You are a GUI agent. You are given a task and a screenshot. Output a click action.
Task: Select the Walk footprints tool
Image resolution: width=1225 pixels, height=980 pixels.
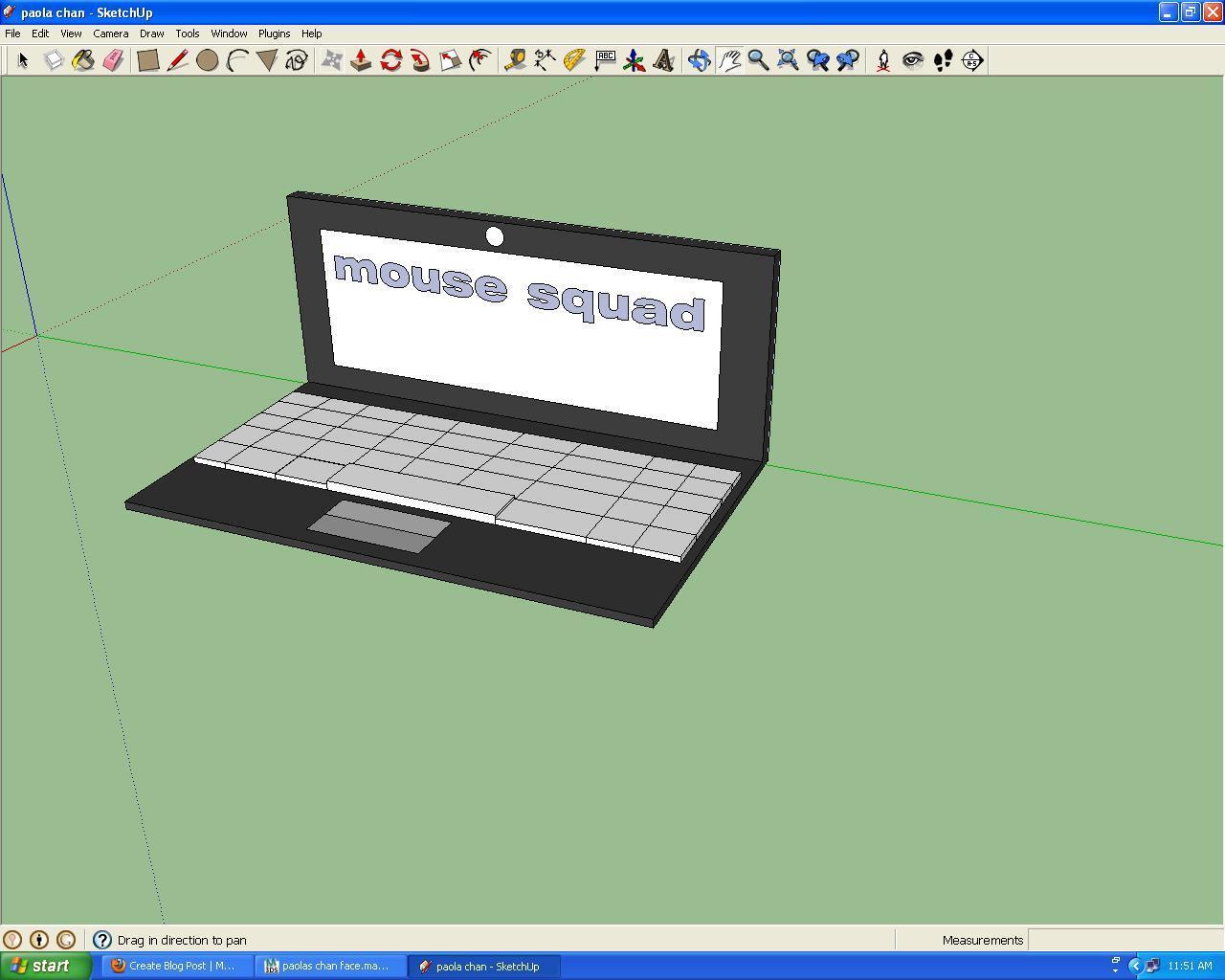943,60
